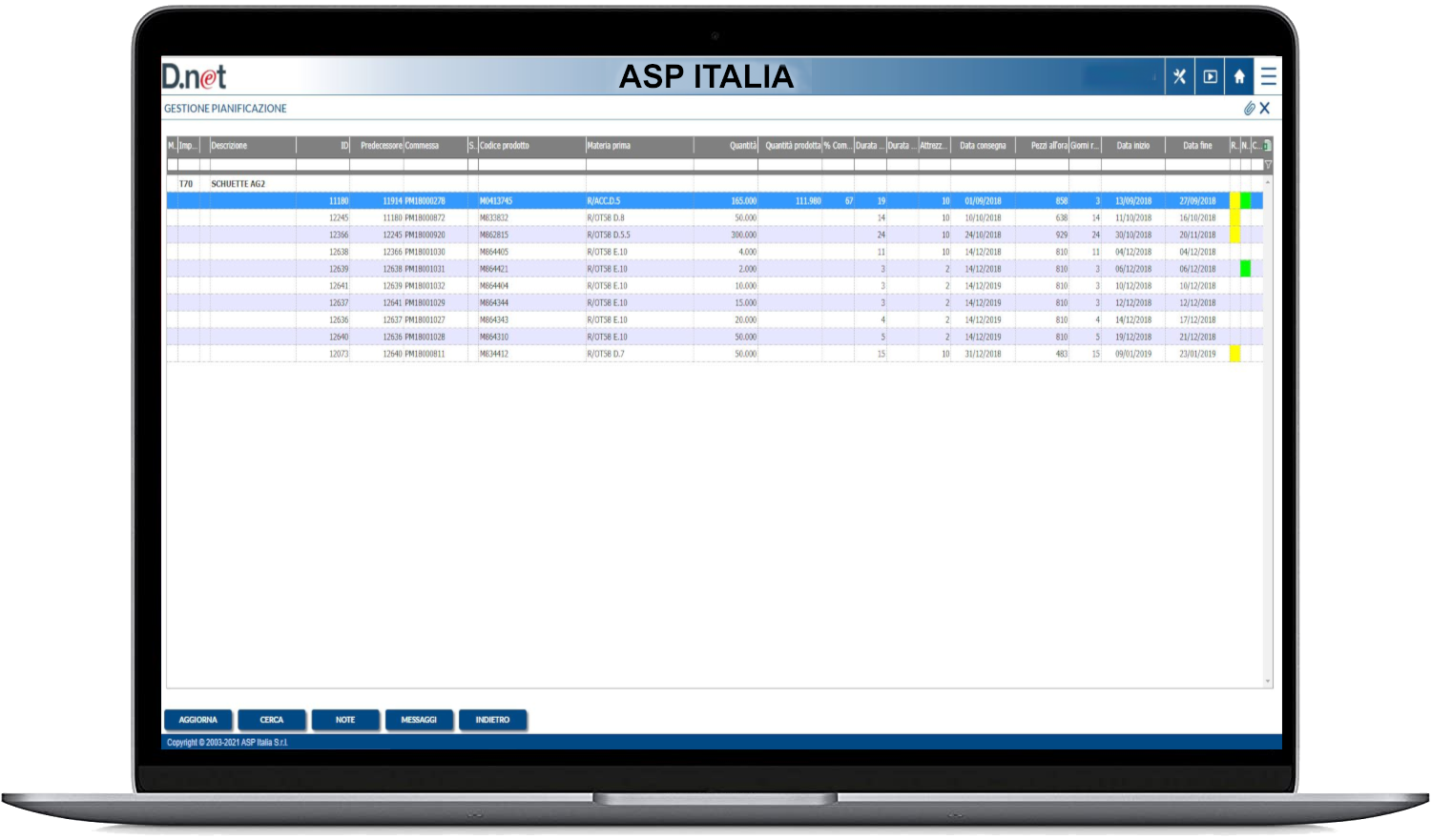The image size is (1431, 840).
Task: Sort by the Descrizione column header
Action: point(253,146)
